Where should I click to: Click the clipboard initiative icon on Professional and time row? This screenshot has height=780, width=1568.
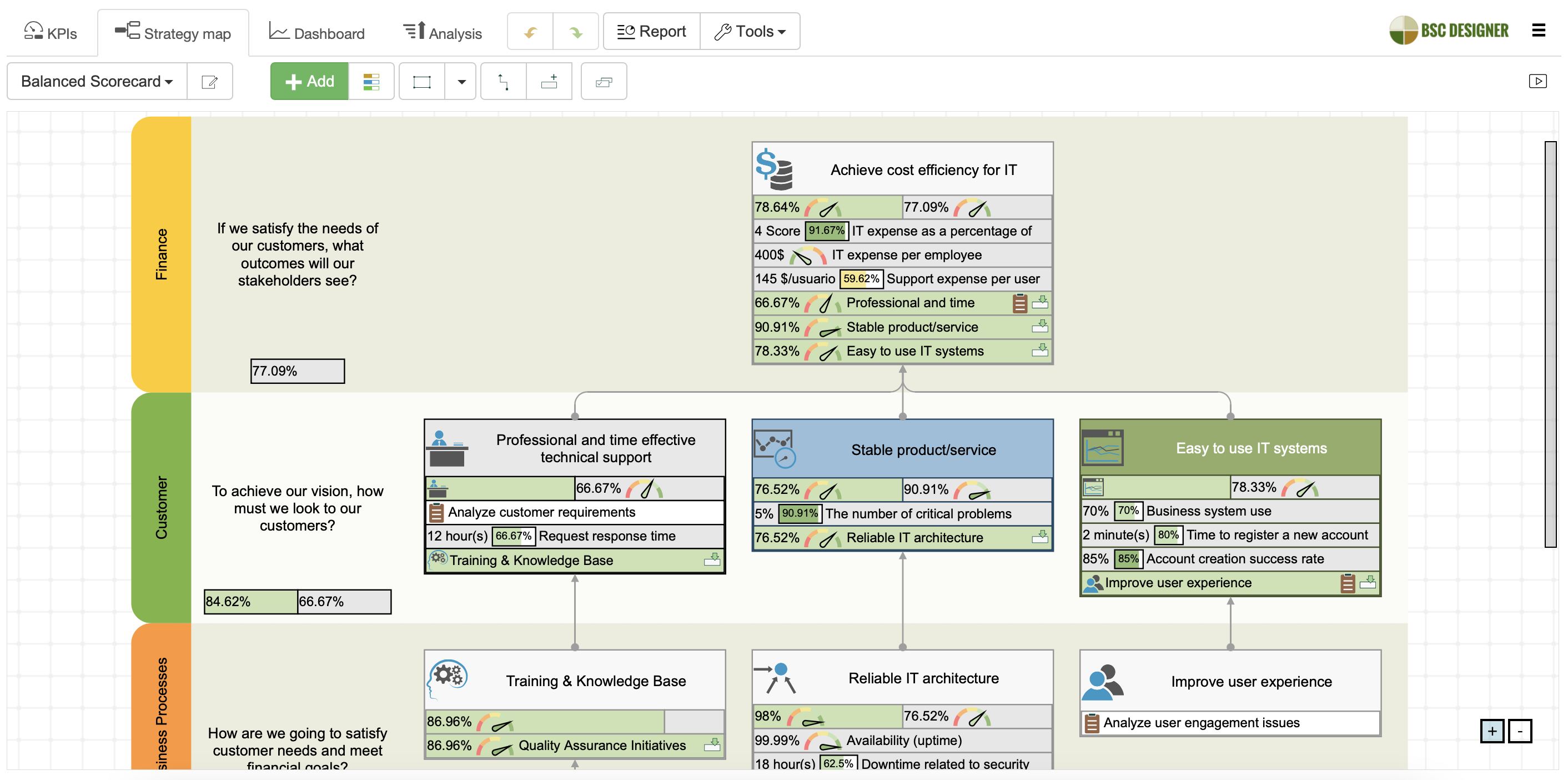1020,303
